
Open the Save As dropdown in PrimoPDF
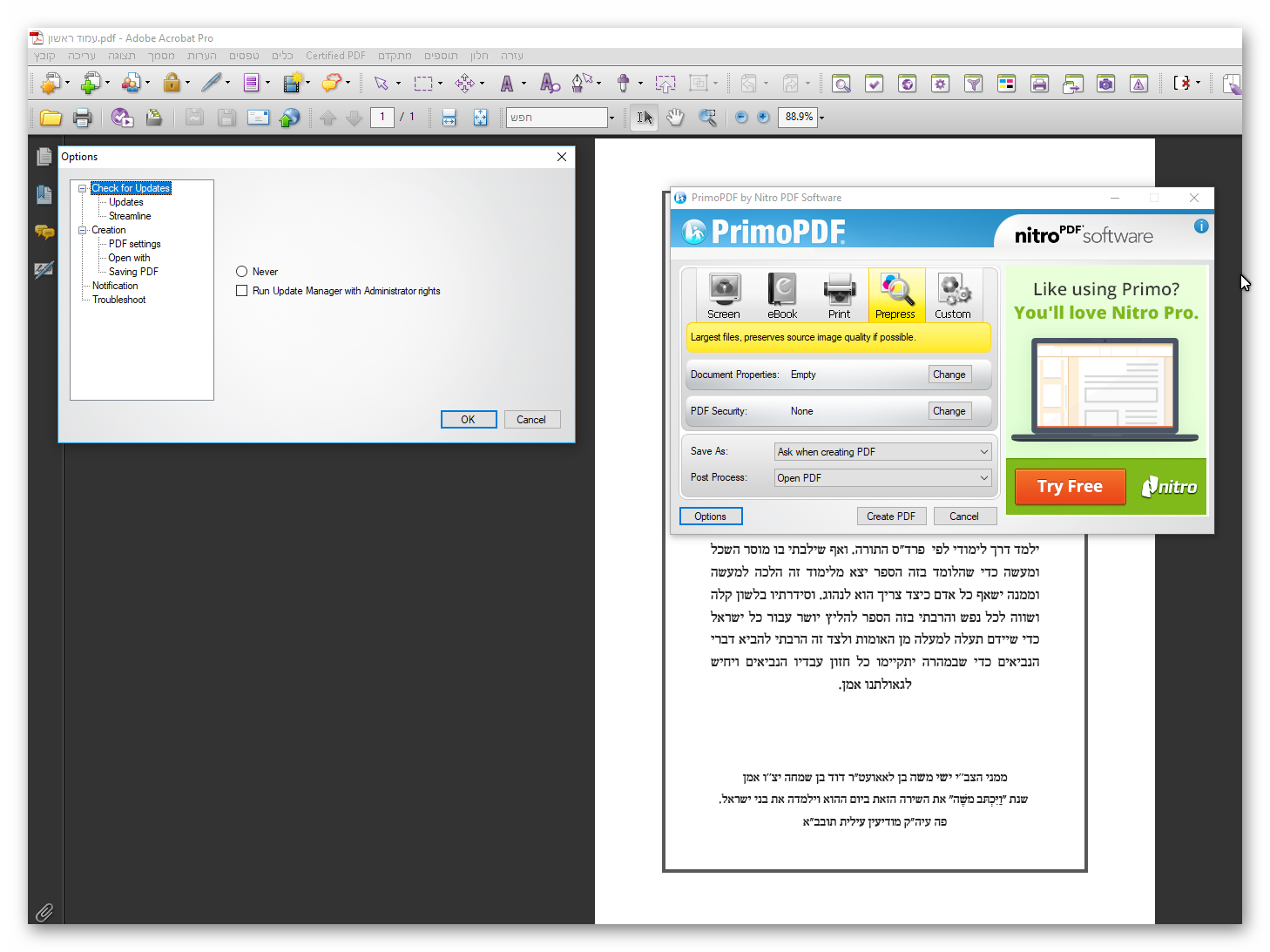coord(883,452)
